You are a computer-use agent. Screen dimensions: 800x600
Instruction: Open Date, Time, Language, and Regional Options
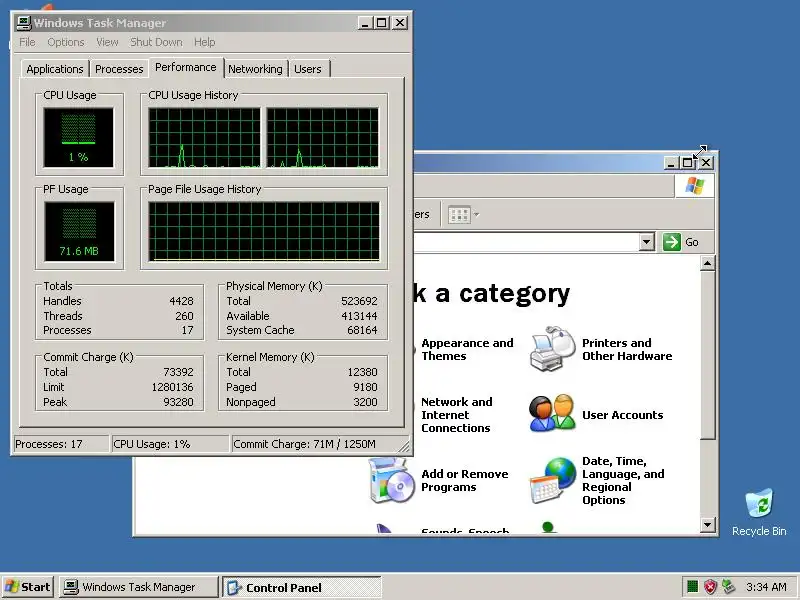click(623, 480)
